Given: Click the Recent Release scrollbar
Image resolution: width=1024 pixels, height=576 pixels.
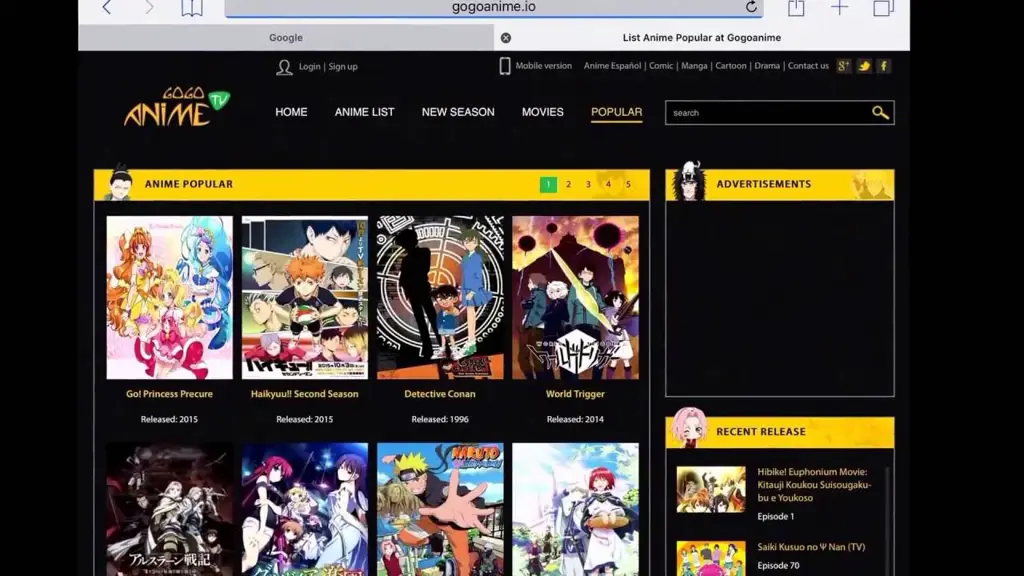Looking at the screenshot, I should click(887, 521).
